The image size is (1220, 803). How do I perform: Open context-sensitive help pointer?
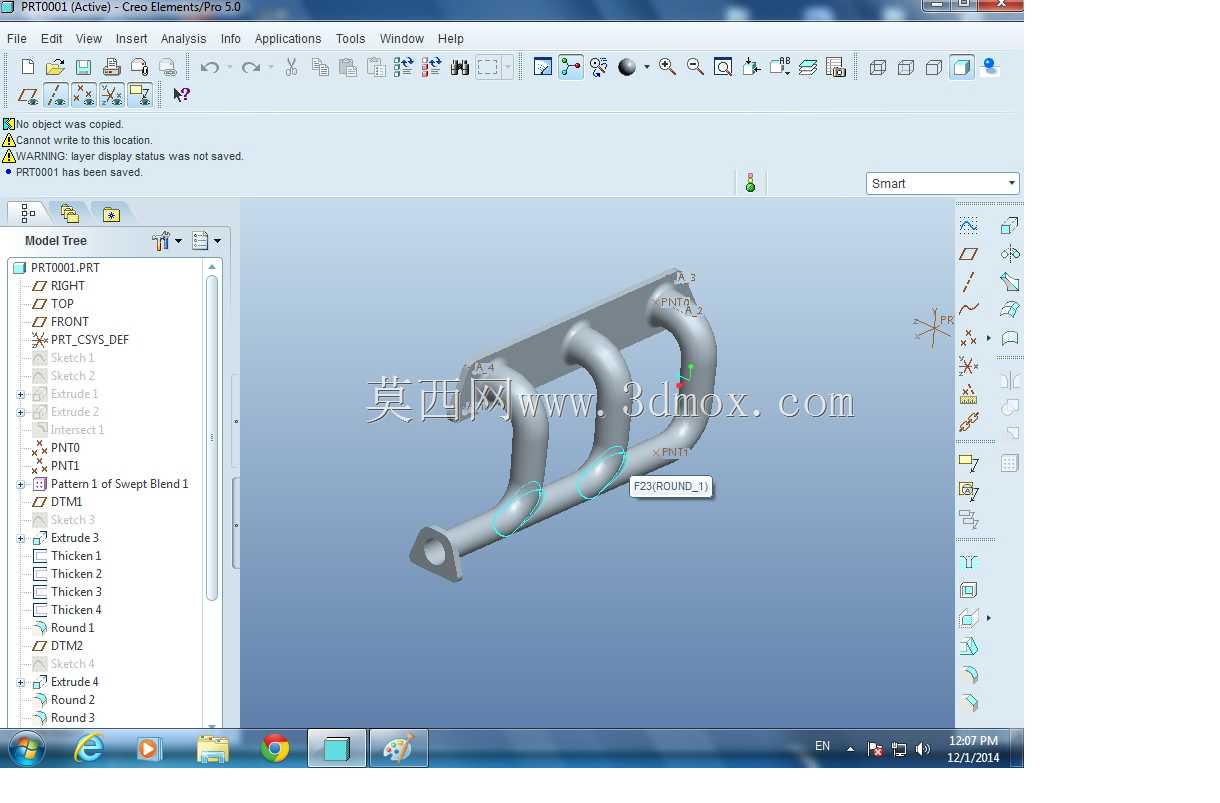coord(181,95)
